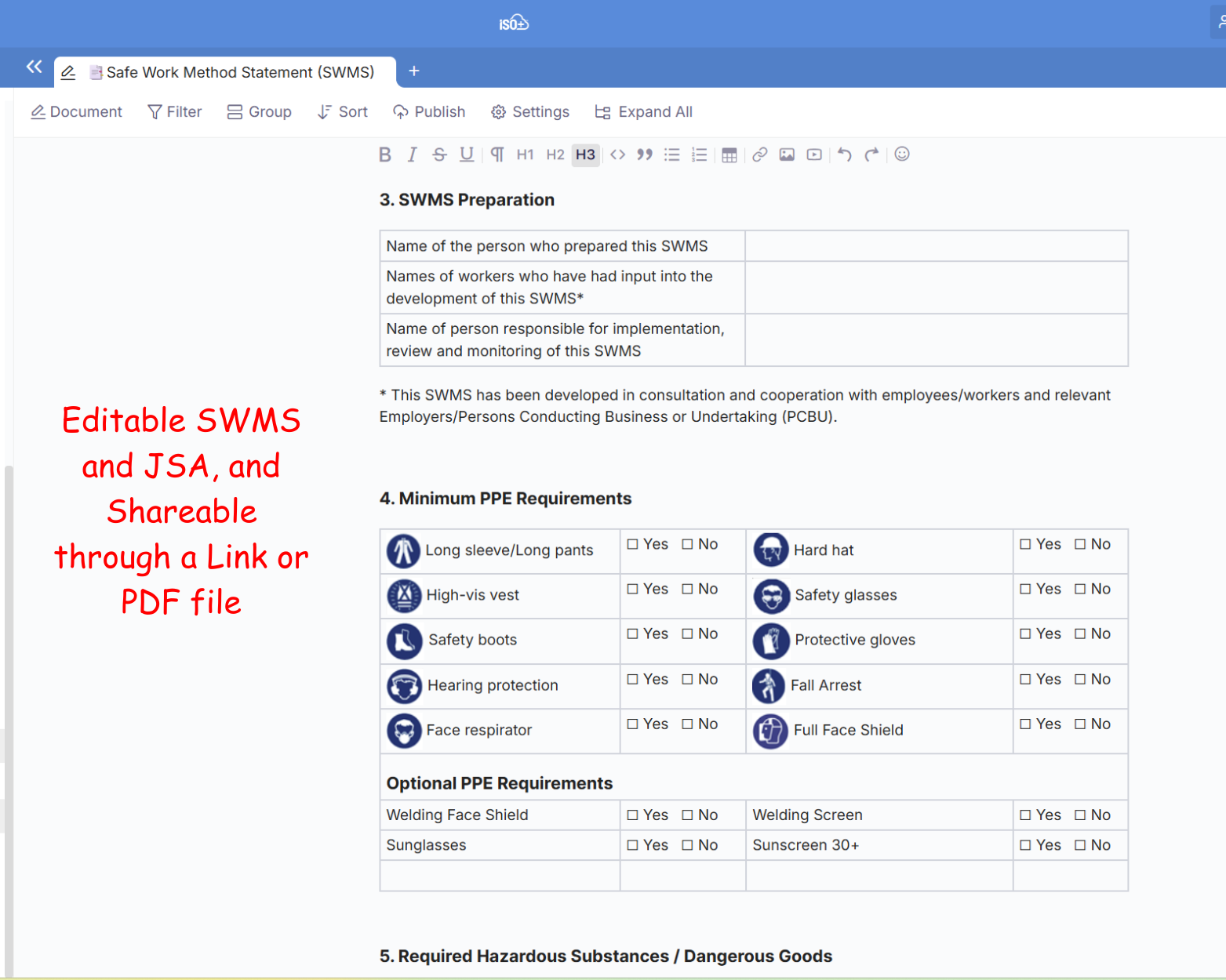Check Yes for Welding Face Shield
The width and height of the screenshot is (1226, 980).
633,815
